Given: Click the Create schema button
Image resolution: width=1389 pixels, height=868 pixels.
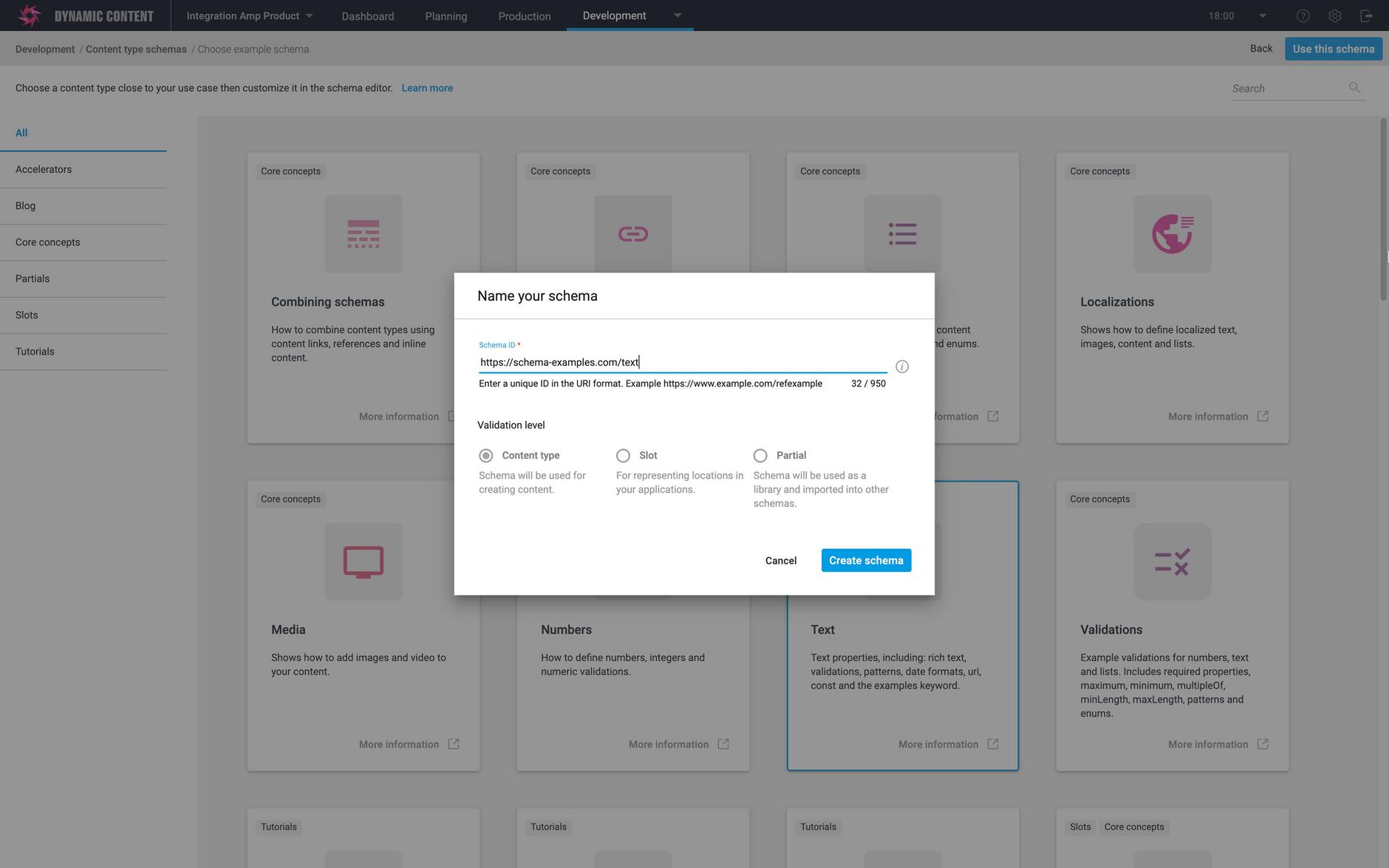Looking at the screenshot, I should click(x=866, y=561).
